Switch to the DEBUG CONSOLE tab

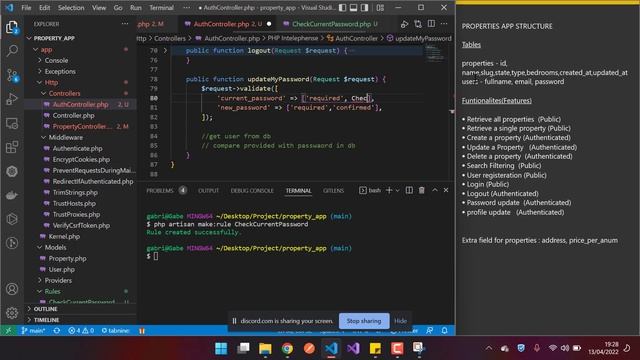252,191
